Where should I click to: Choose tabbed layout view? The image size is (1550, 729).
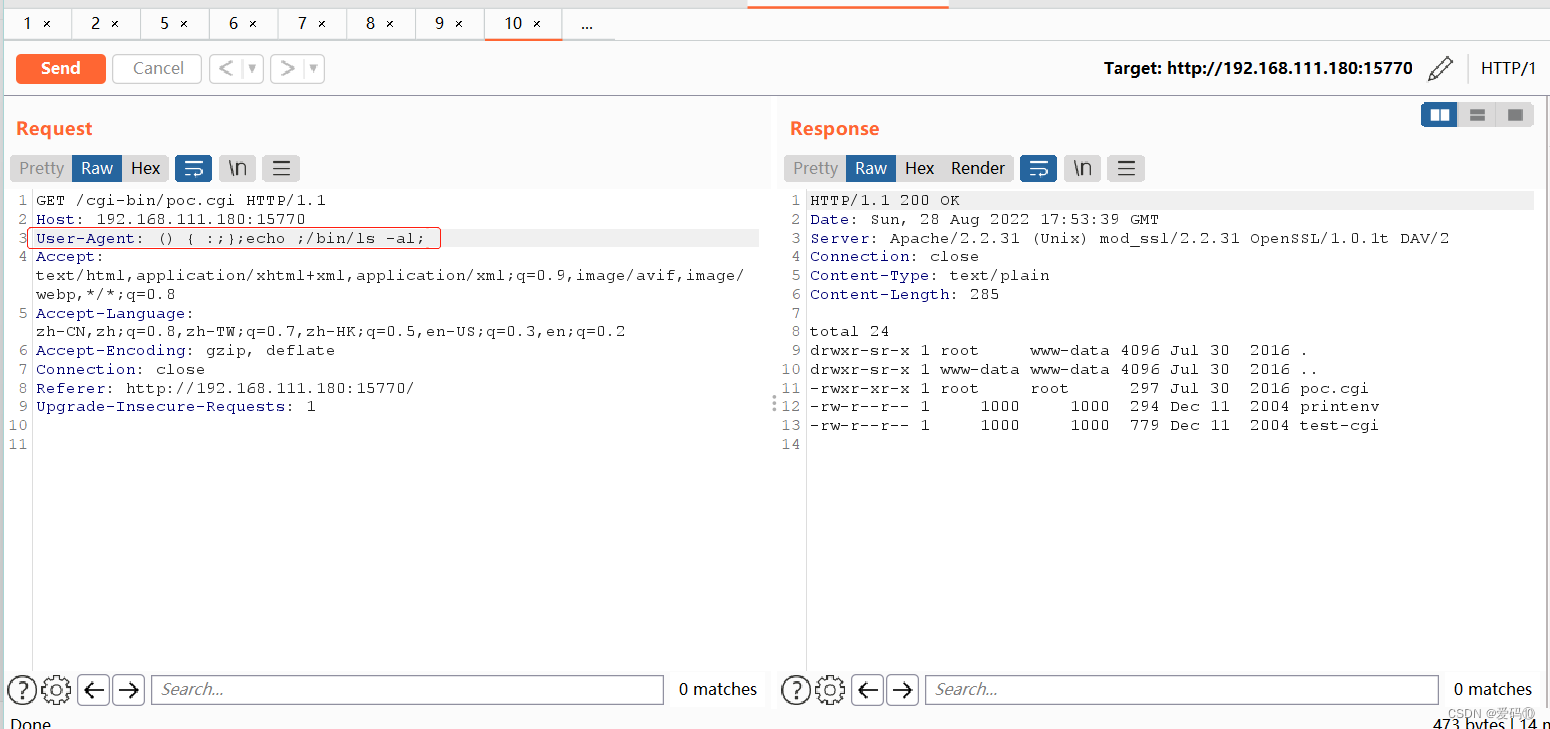(x=1515, y=115)
